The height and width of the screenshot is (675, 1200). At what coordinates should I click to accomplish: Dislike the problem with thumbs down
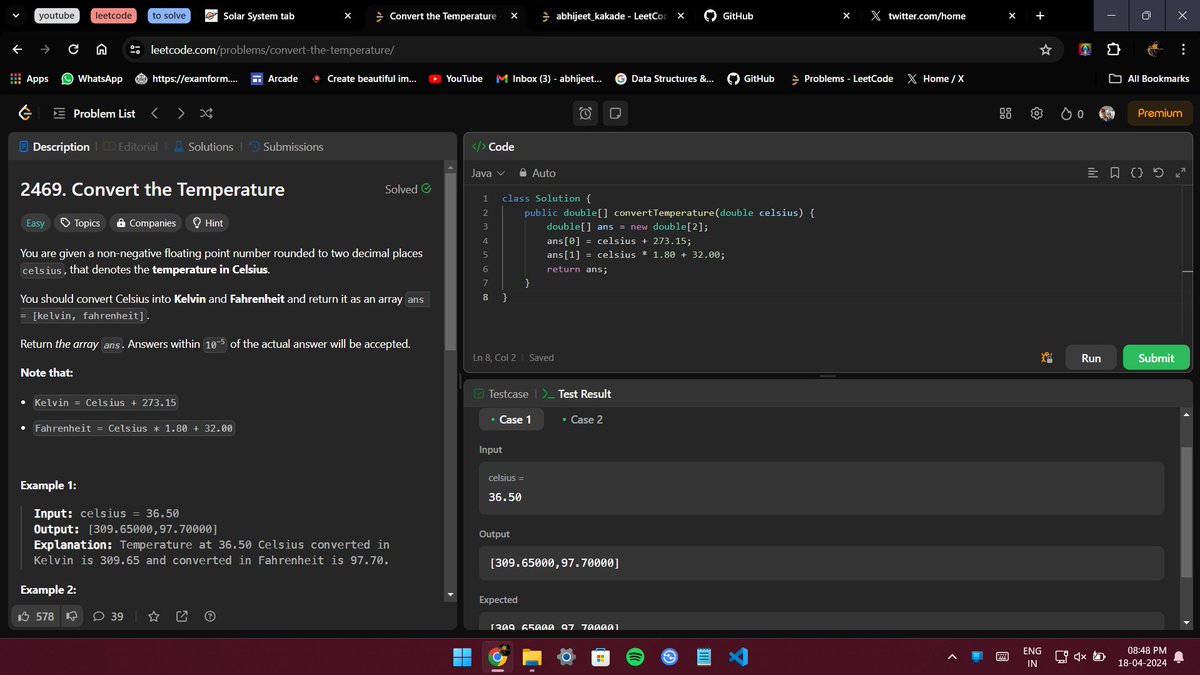[71, 616]
